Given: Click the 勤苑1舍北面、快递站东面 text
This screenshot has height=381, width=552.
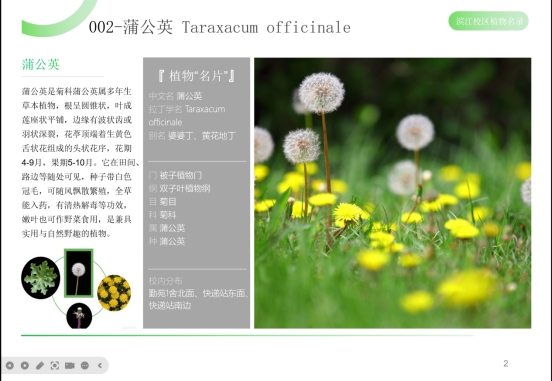Looking at the screenshot, I should 198,293.
